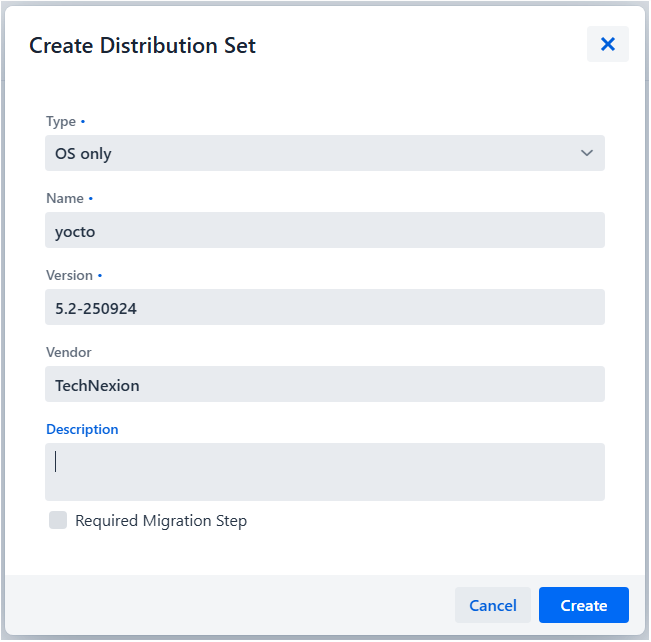
Task: Enable the Required Migration Step checkbox
Action: 58,520
